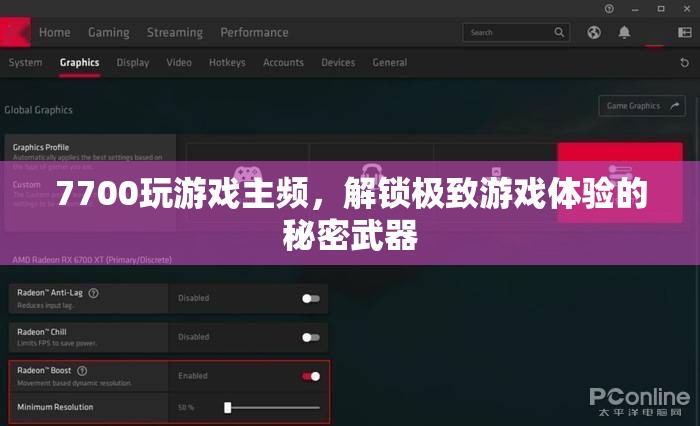Viewport: 700px width, 426px height.
Task: Click the help question-mark icon in title bar
Action: 609,8
